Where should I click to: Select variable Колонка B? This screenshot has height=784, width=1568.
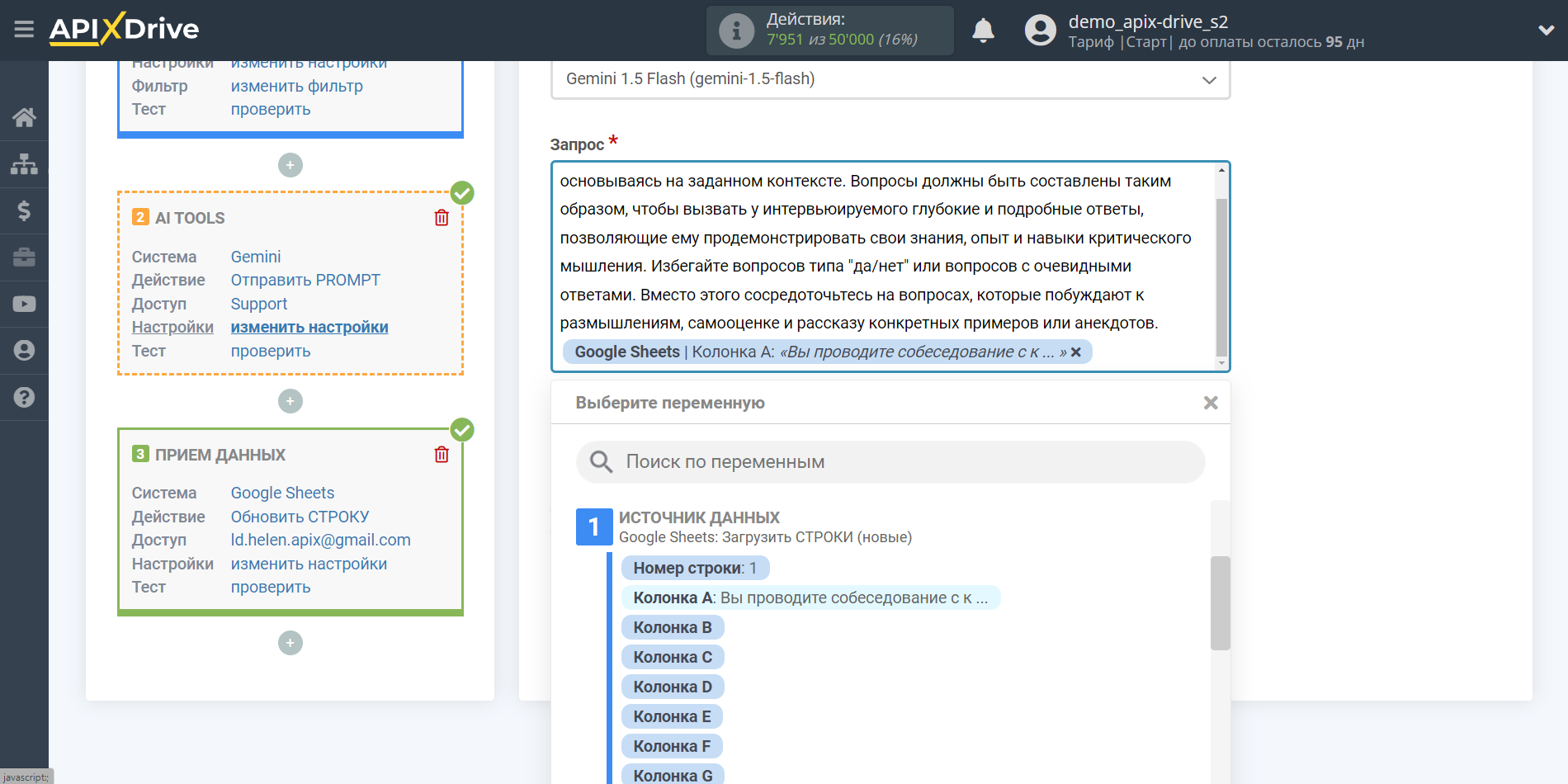point(673,627)
